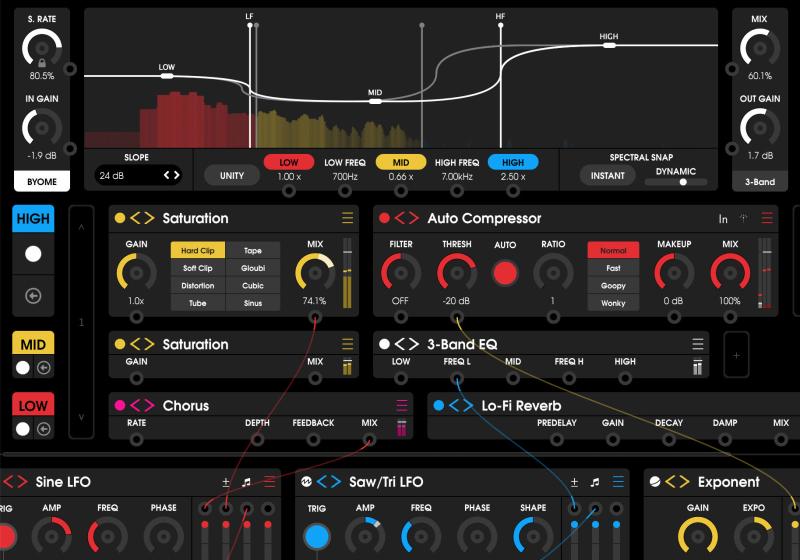Open the 3-Band EQ hamburger menu
This screenshot has width=800, height=560.
[698, 344]
